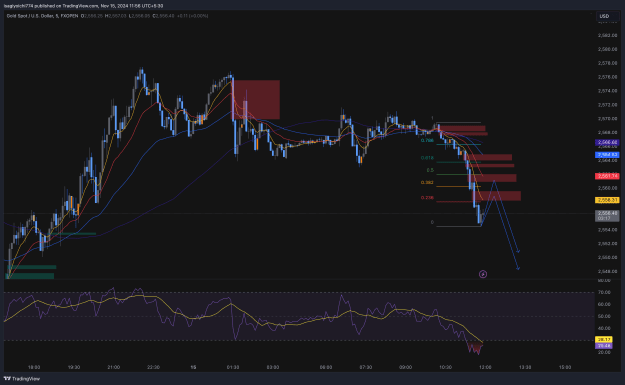Viewport: 625px width, 385px height.
Task: Click the 10:30 time axis label
Action: pyautogui.click(x=445, y=367)
